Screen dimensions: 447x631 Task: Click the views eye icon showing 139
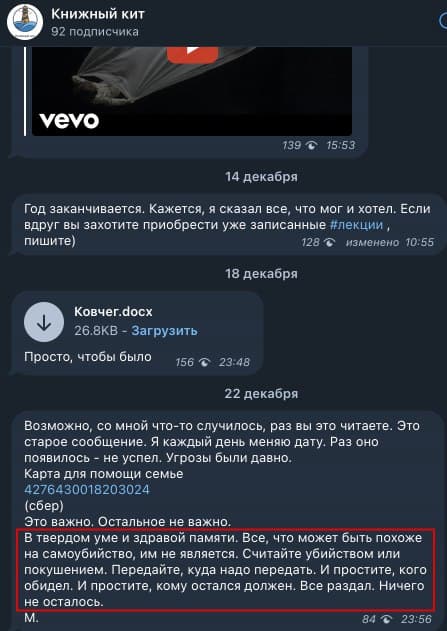[311, 145]
